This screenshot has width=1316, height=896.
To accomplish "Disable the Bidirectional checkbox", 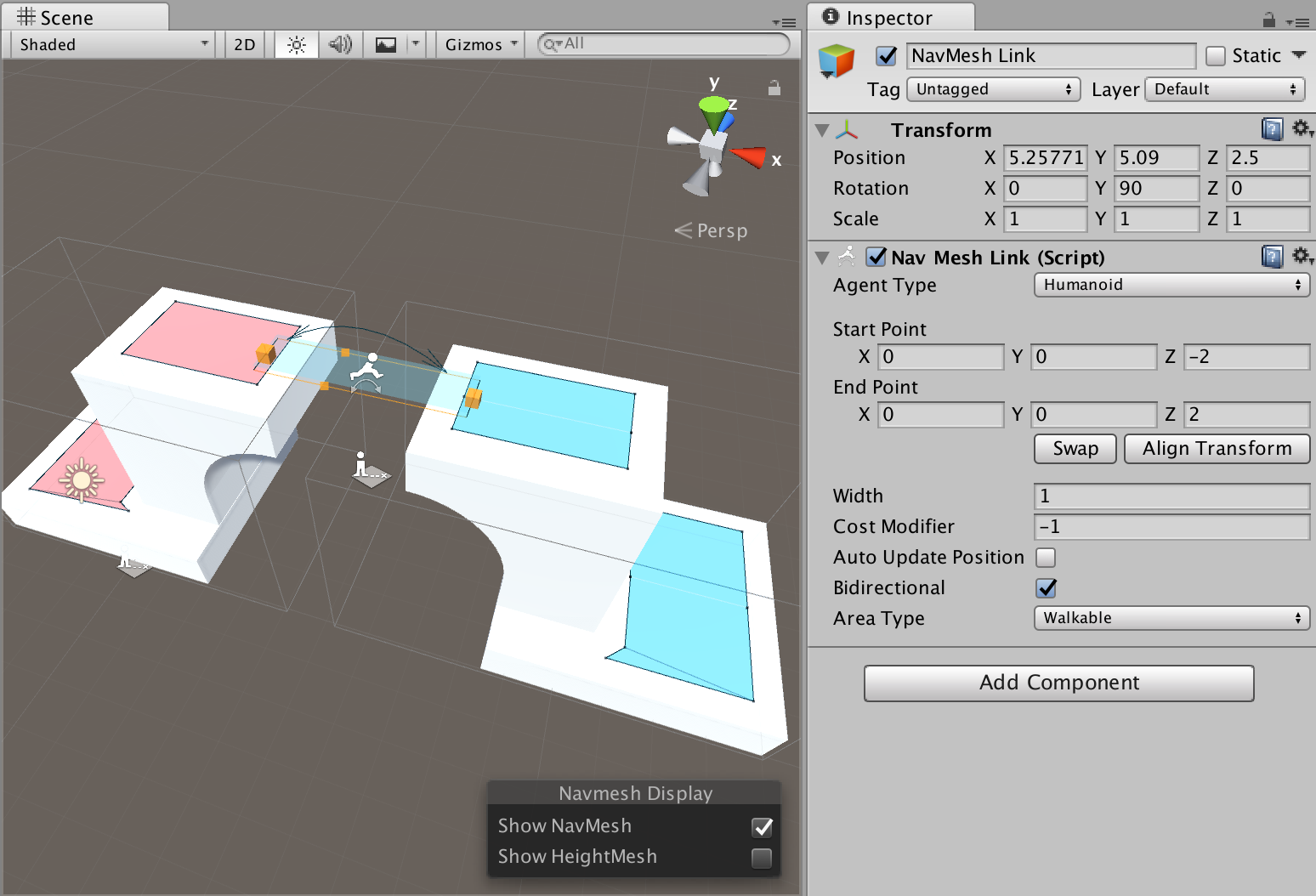I will click(x=1046, y=587).
